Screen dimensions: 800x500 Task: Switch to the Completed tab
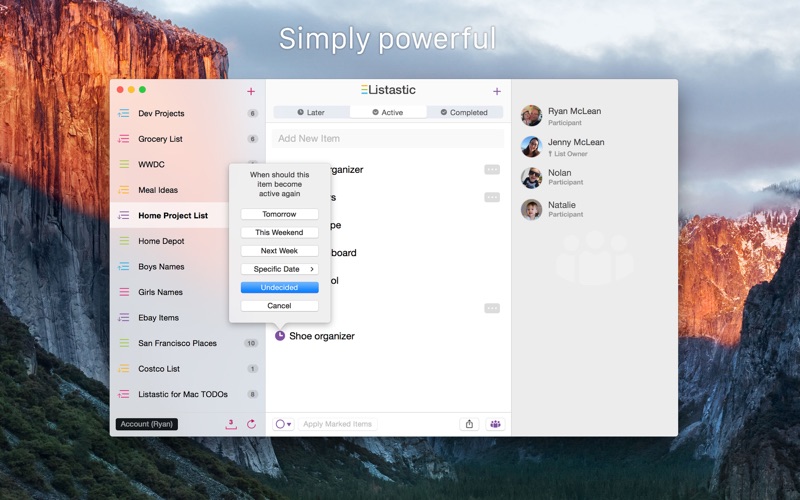pyautogui.click(x=464, y=112)
